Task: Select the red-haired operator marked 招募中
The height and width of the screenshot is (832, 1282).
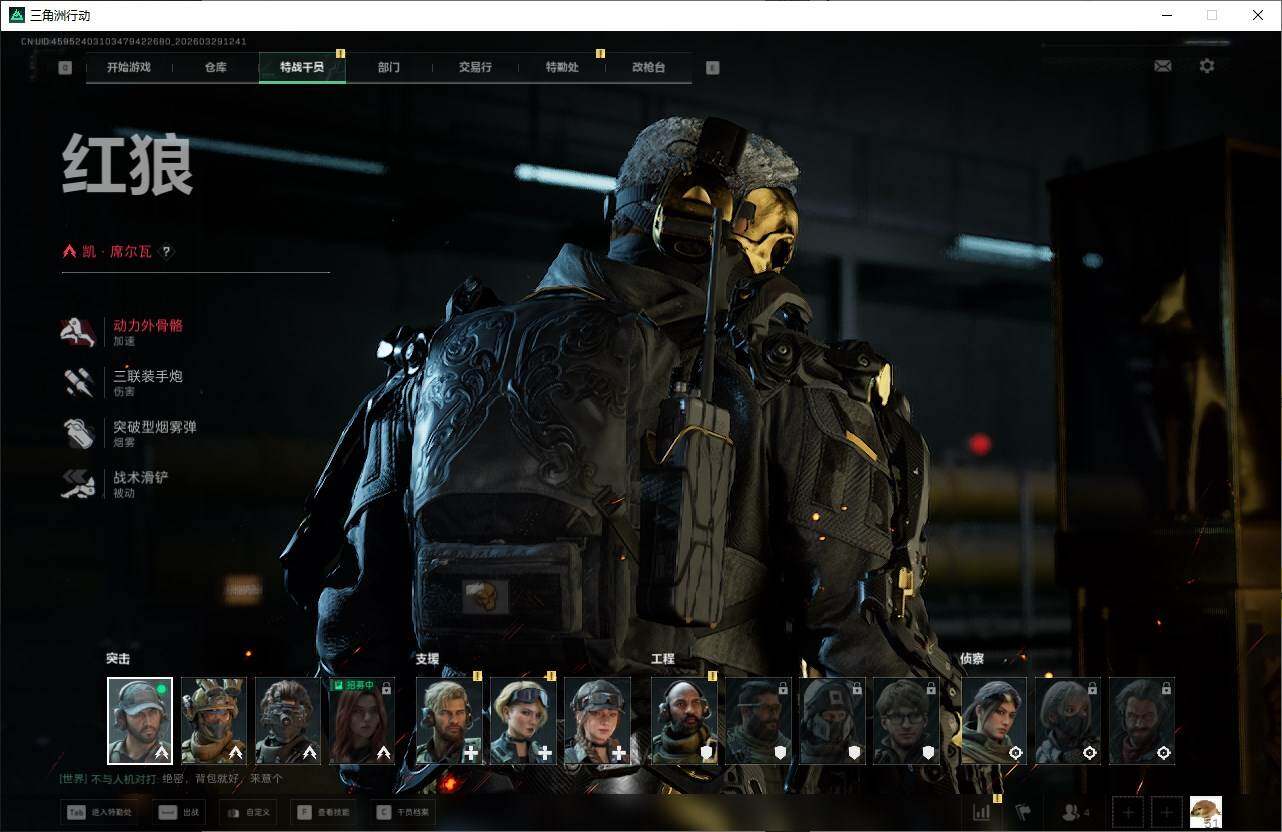Action: click(362, 721)
